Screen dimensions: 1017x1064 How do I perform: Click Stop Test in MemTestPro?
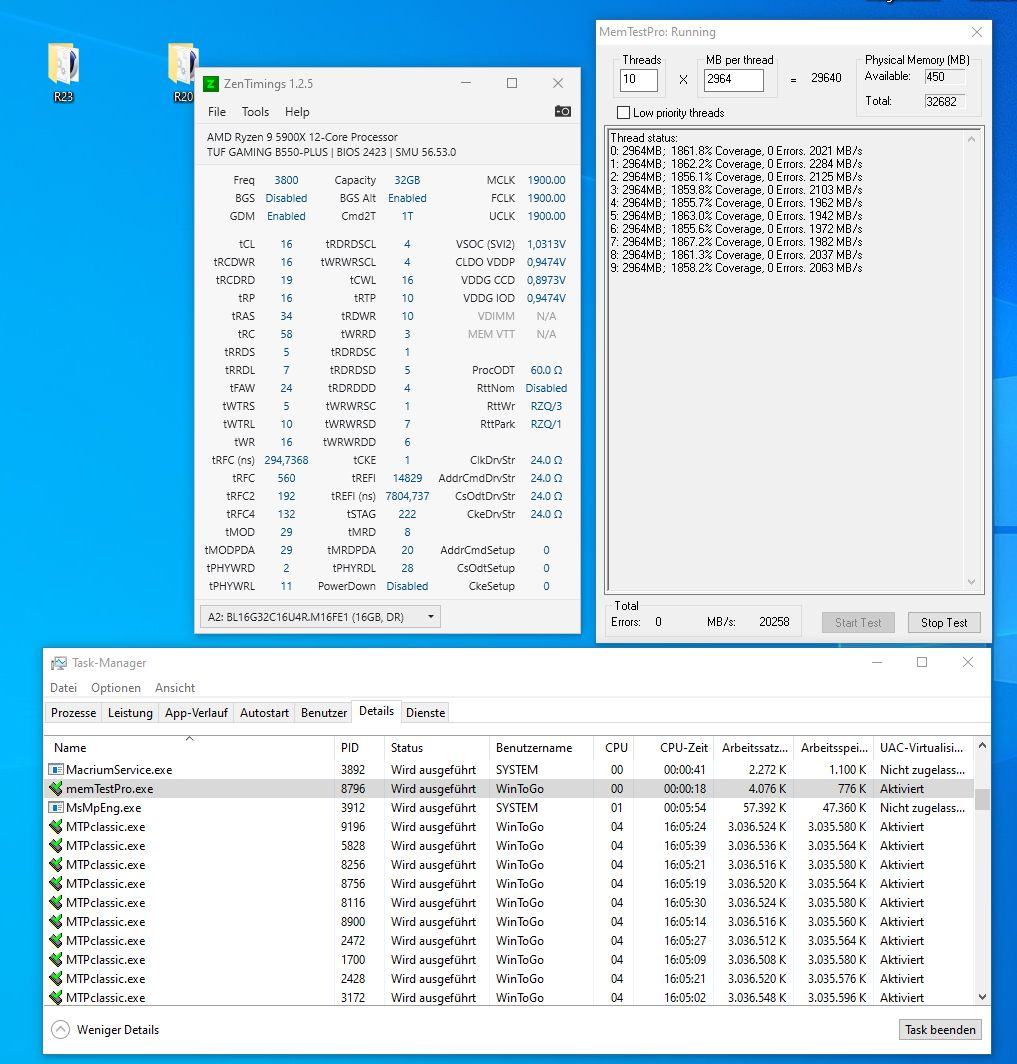944,622
